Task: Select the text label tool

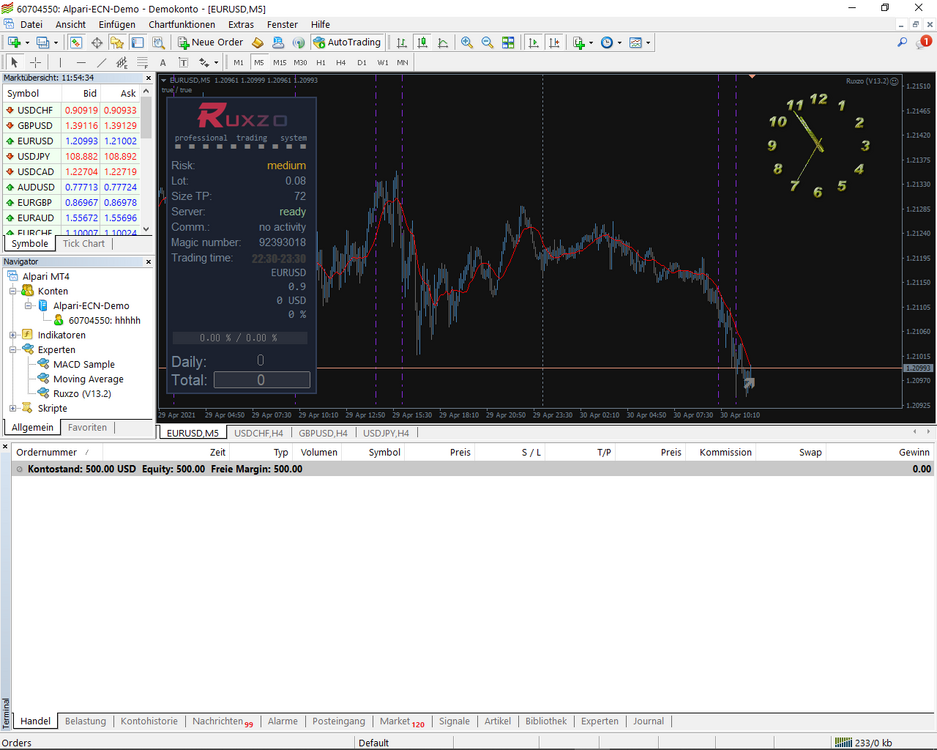Action: 163,62
